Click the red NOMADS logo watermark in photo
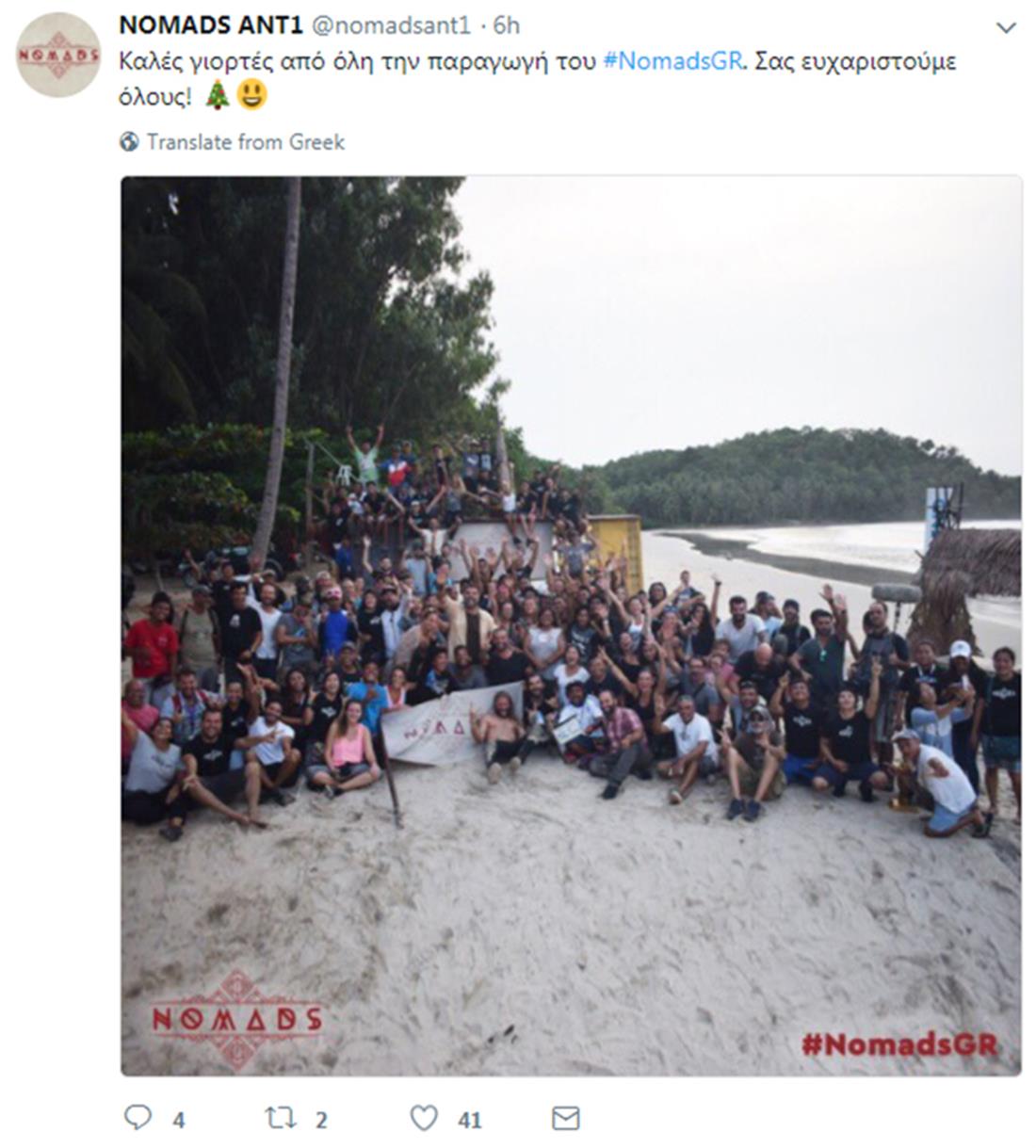This screenshot has height=1148, width=1036. [x=236, y=1020]
